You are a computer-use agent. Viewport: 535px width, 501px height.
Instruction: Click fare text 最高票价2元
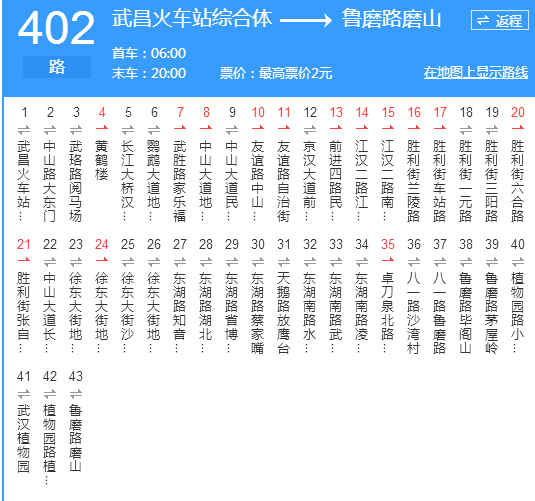[295, 73]
